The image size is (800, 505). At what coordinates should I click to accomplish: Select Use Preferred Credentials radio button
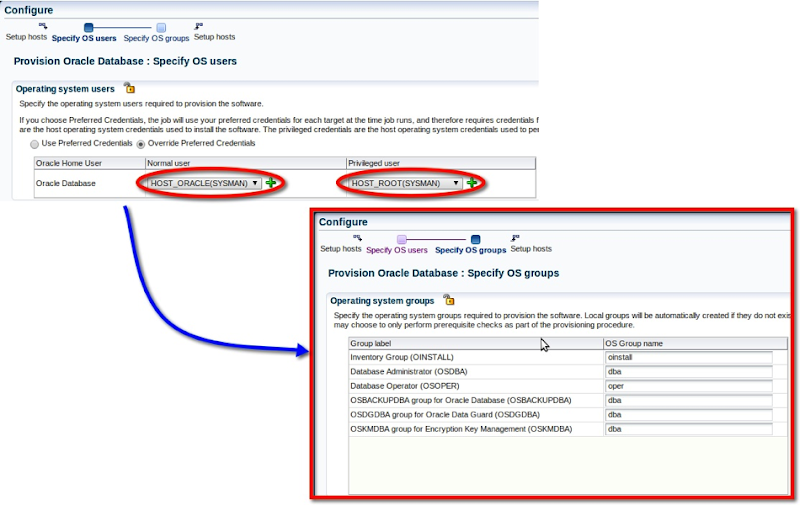(x=35, y=144)
